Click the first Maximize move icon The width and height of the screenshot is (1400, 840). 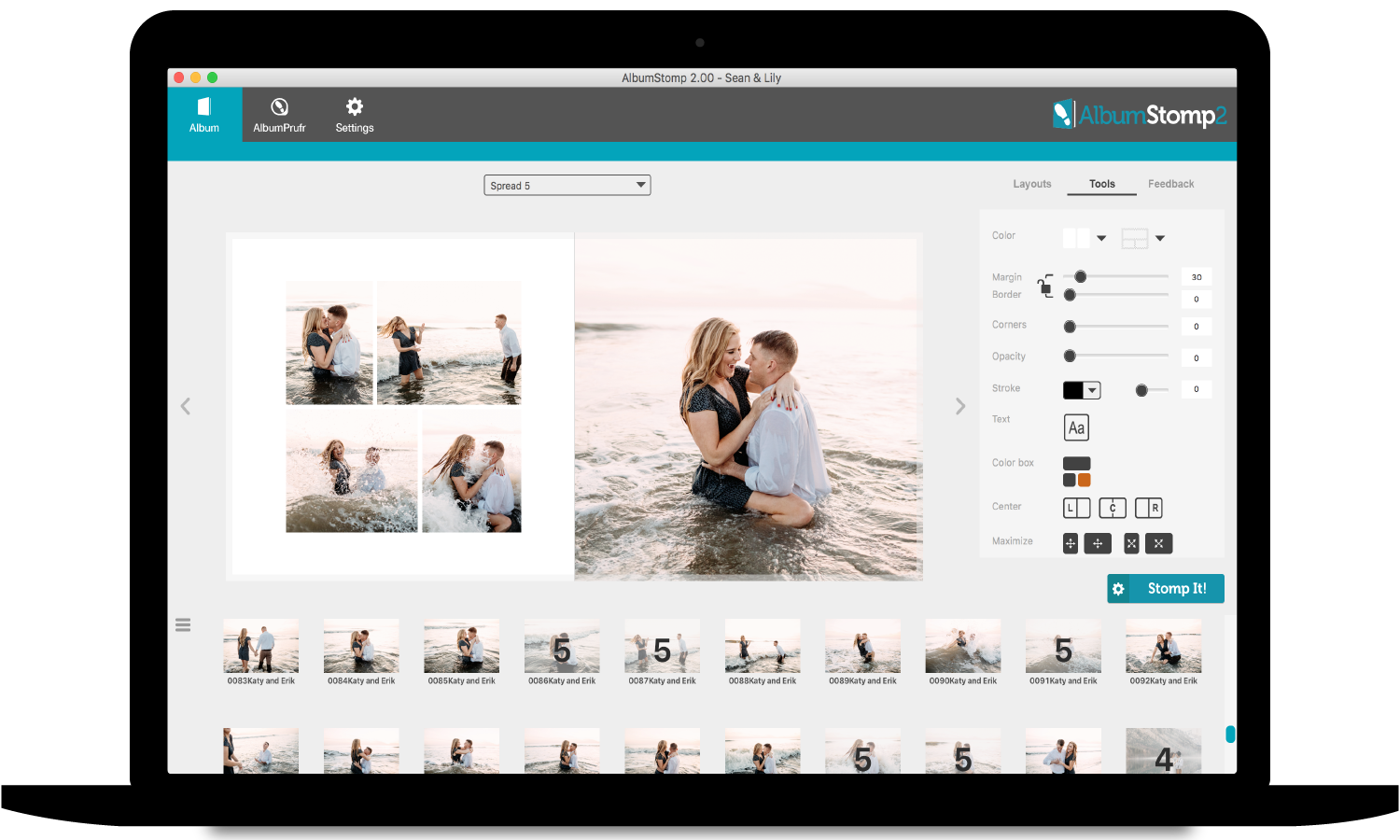tap(1071, 543)
